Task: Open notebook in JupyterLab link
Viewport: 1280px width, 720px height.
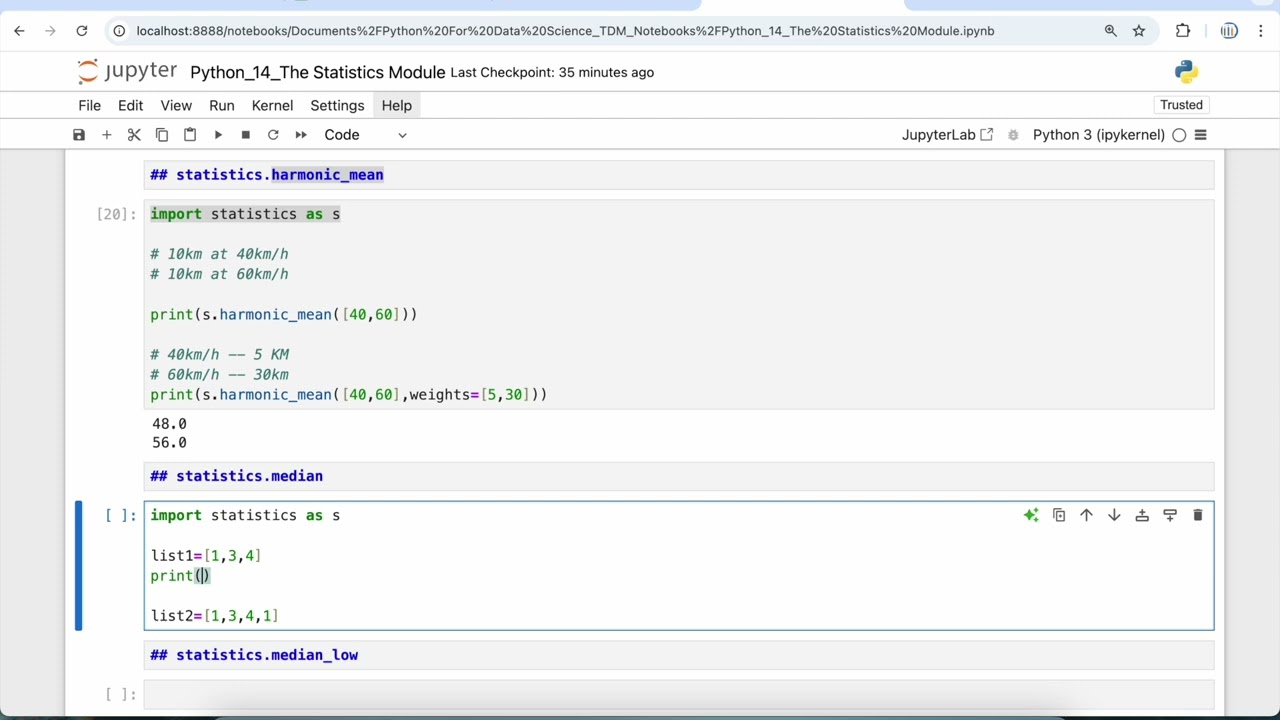Action: pyautogui.click(x=947, y=135)
